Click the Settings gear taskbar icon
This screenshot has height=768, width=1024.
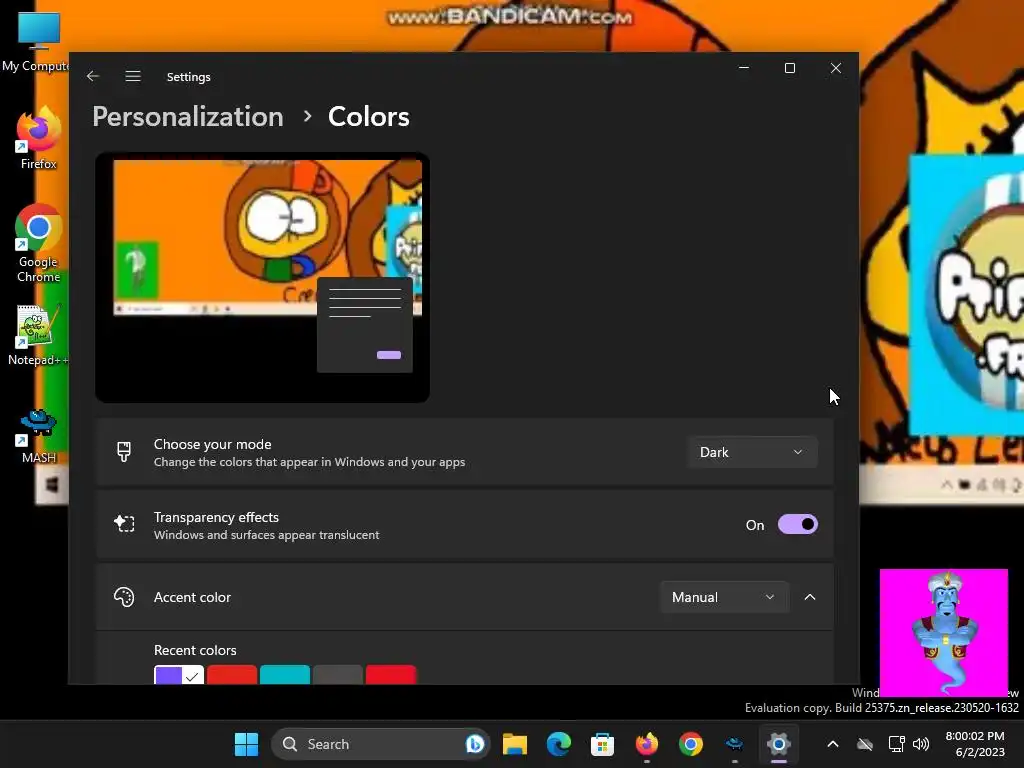778,744
